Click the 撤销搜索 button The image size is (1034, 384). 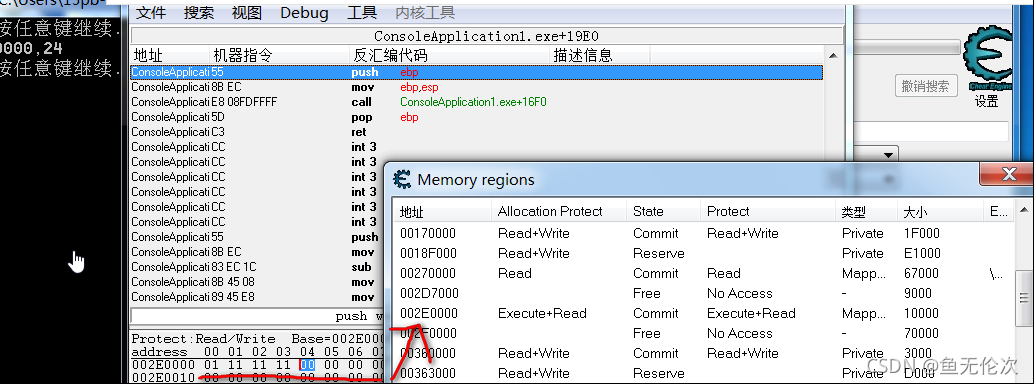[926, 86]
